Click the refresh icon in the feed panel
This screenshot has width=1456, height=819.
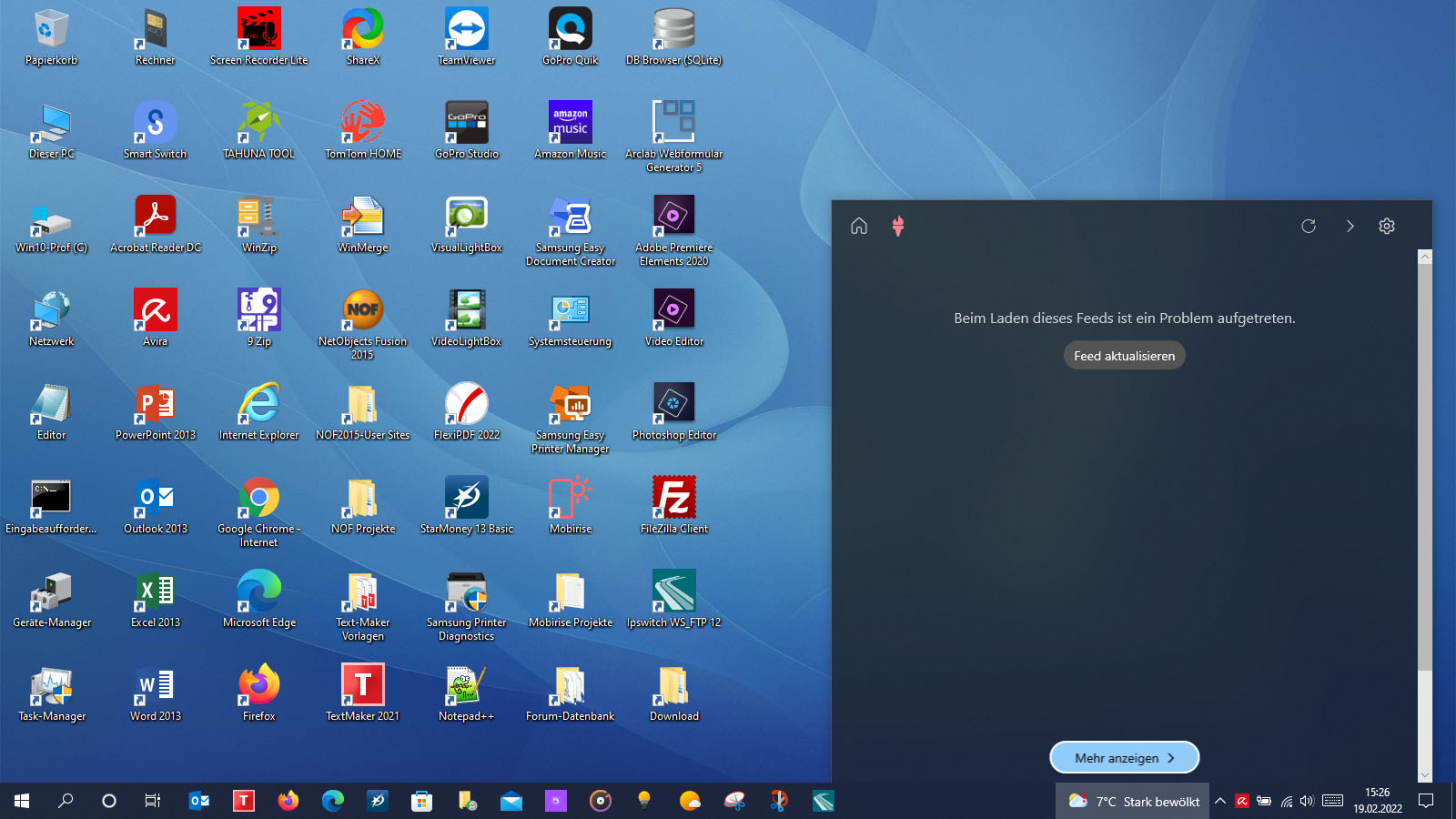tap(1309, 227)
